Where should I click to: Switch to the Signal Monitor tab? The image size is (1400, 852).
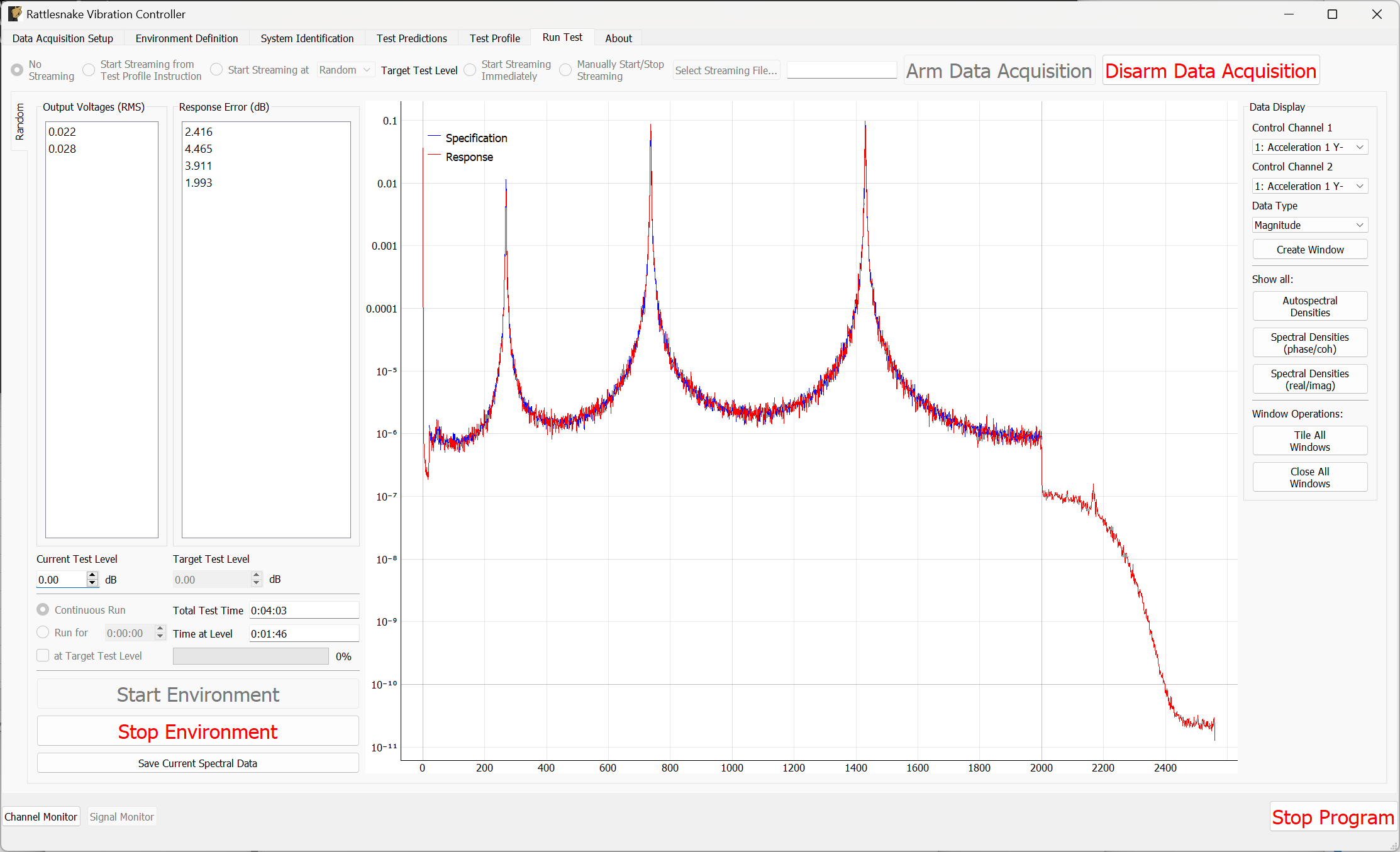point(121,816)
